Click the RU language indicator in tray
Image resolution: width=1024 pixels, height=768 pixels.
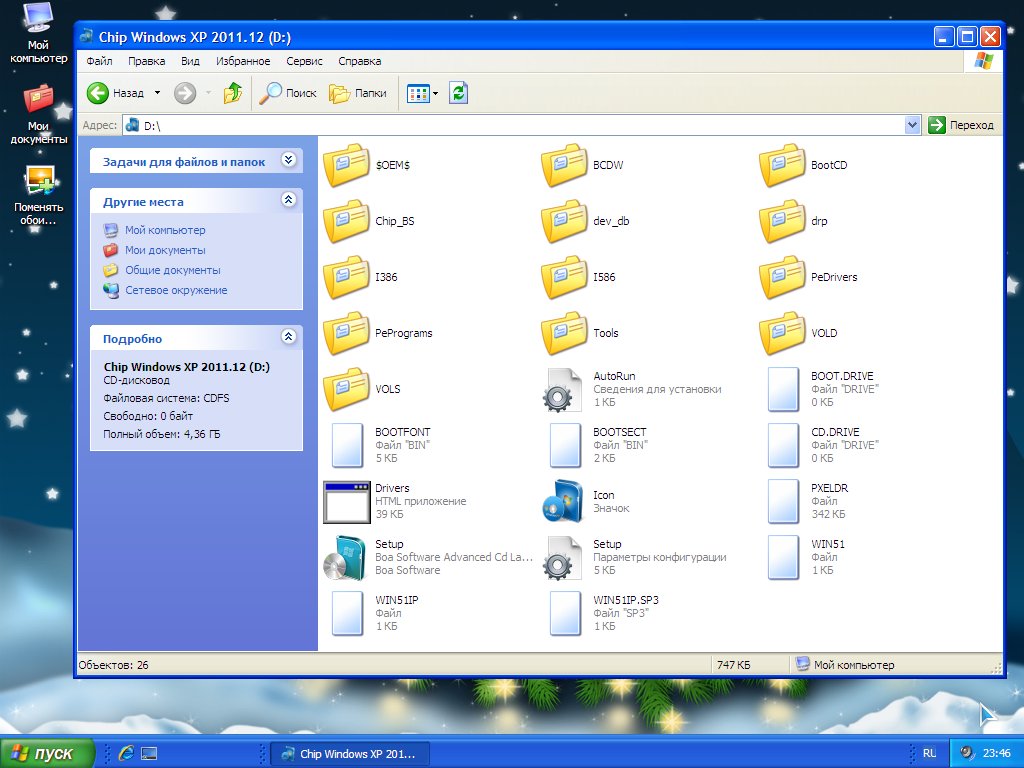coord(929,753)
